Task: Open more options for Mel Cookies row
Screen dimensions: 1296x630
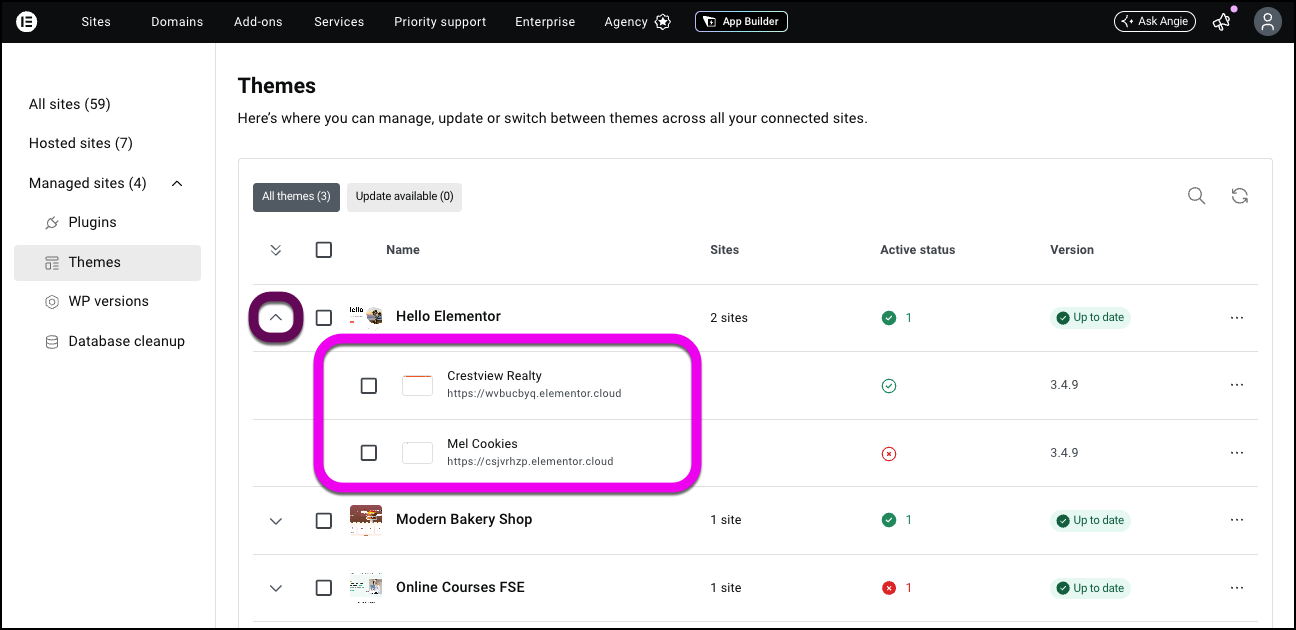Action: click(1237, 453)
